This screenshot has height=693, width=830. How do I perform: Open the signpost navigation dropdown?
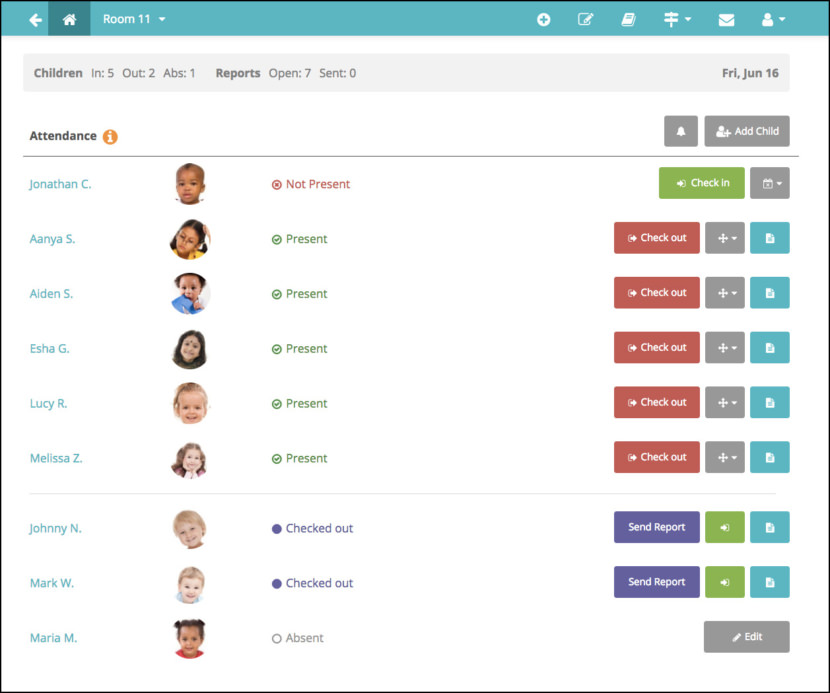[x=677, y=20]
